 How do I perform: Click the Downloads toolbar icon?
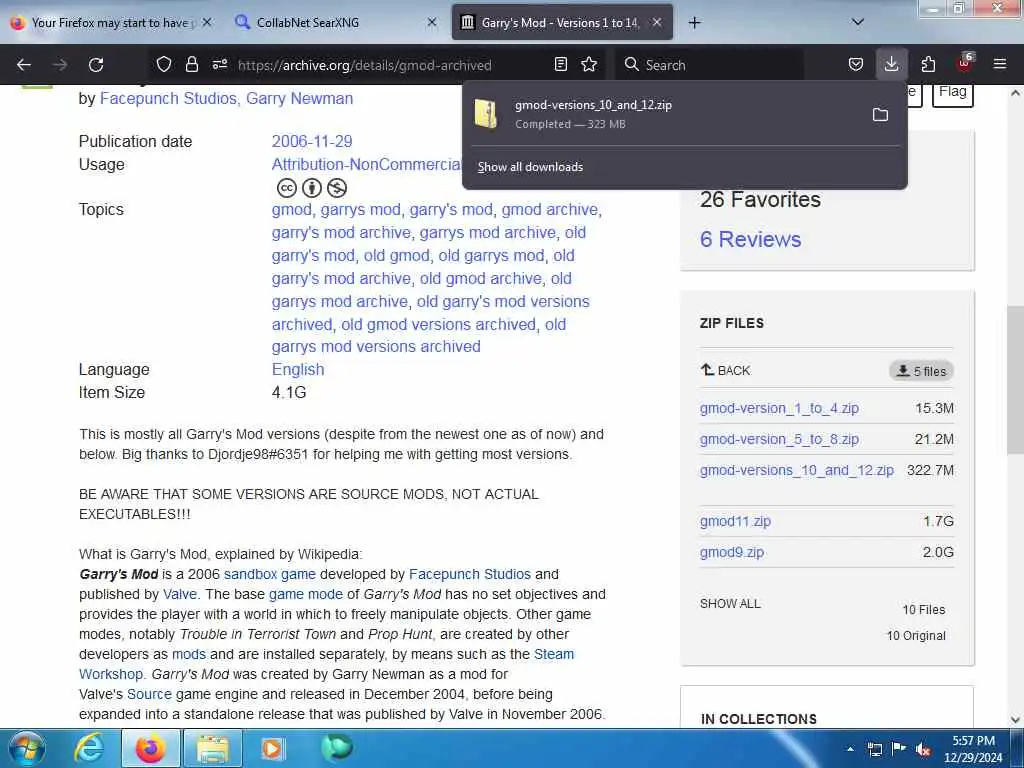click(x=891, y=64)
